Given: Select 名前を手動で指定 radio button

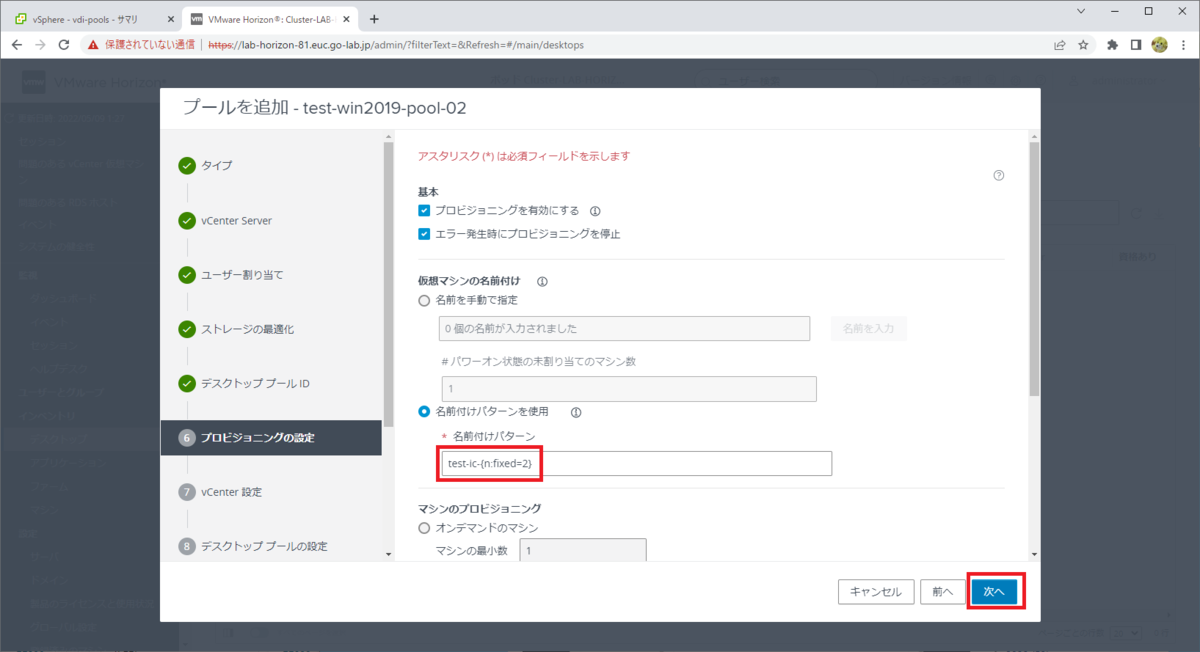Looking at the screenshot, I should pos(424,300).
